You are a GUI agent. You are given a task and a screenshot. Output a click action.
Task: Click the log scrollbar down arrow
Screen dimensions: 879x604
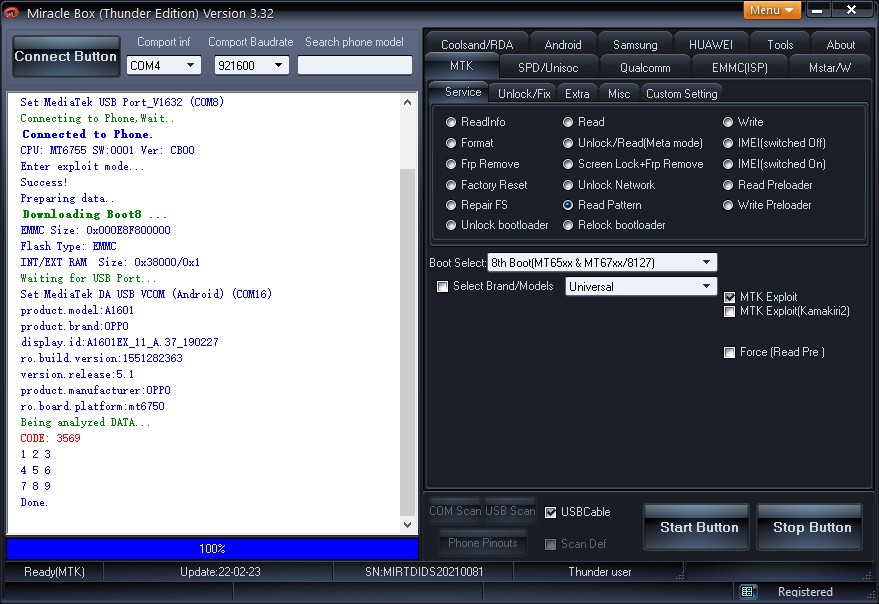point(408,525)
